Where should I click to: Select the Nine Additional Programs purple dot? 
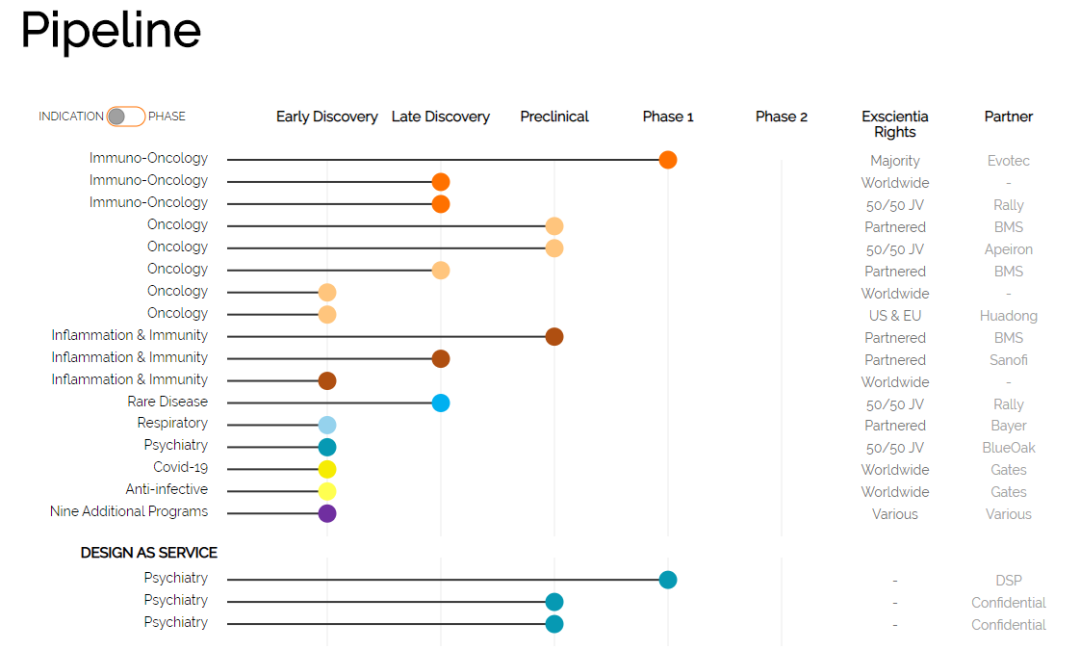point(327,513)
